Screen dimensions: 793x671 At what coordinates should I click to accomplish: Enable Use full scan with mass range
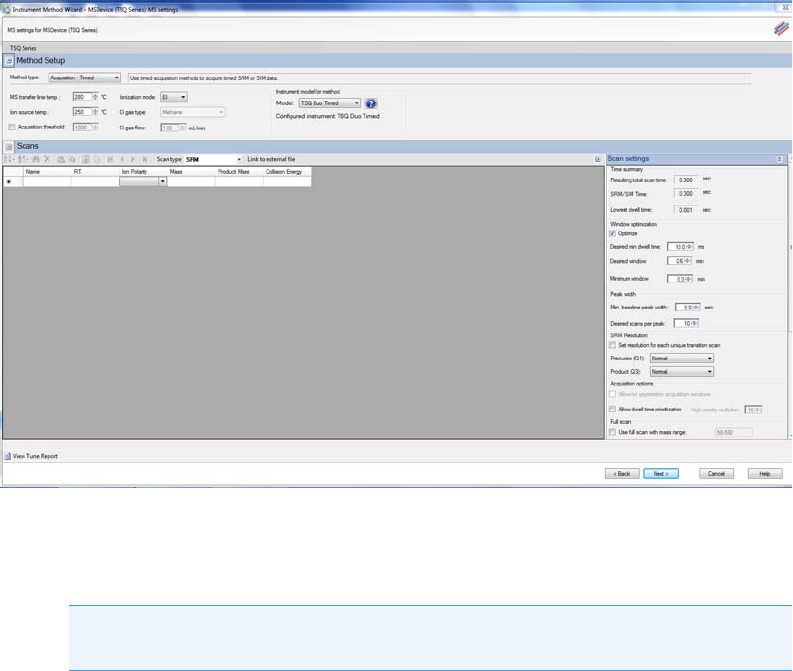612,432
